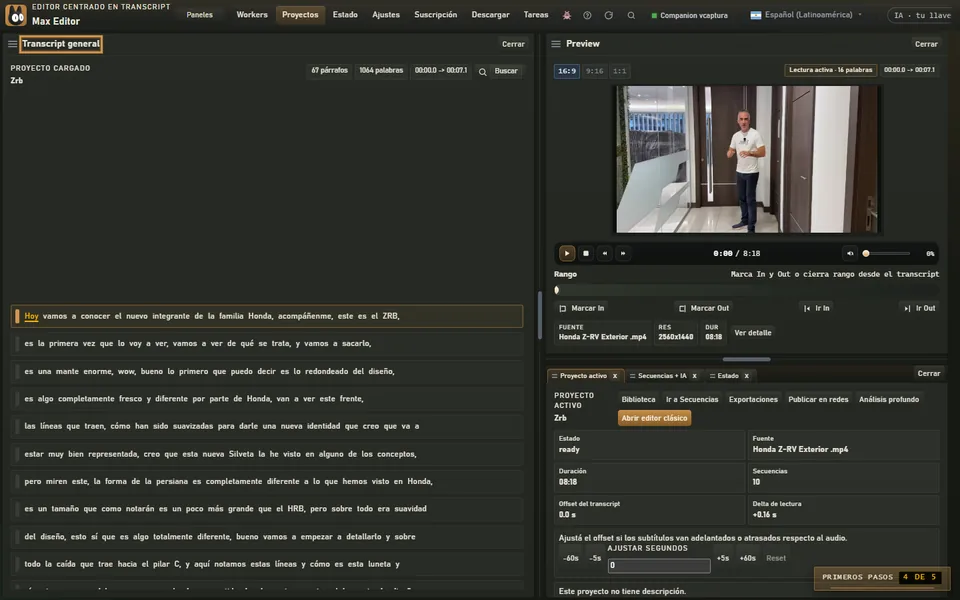Close the Proyecto activo tab
This screenshot has height=600, width=960.
[615, 376]
